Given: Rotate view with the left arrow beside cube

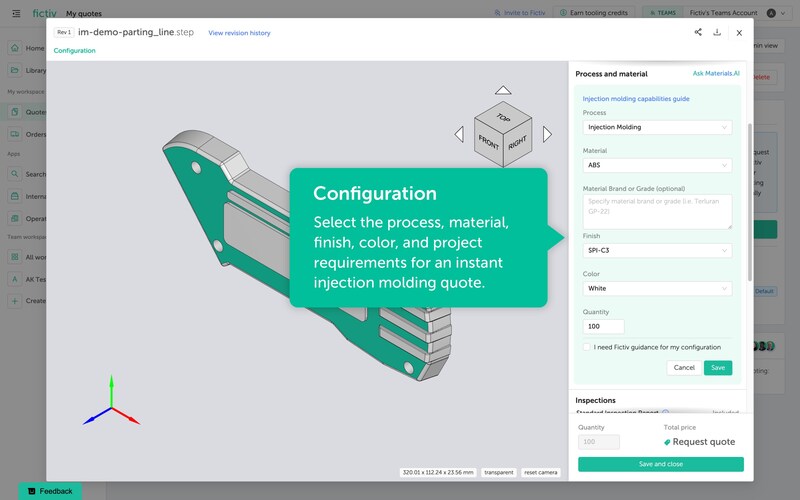Looking at the screenshot, I should 459,134.
